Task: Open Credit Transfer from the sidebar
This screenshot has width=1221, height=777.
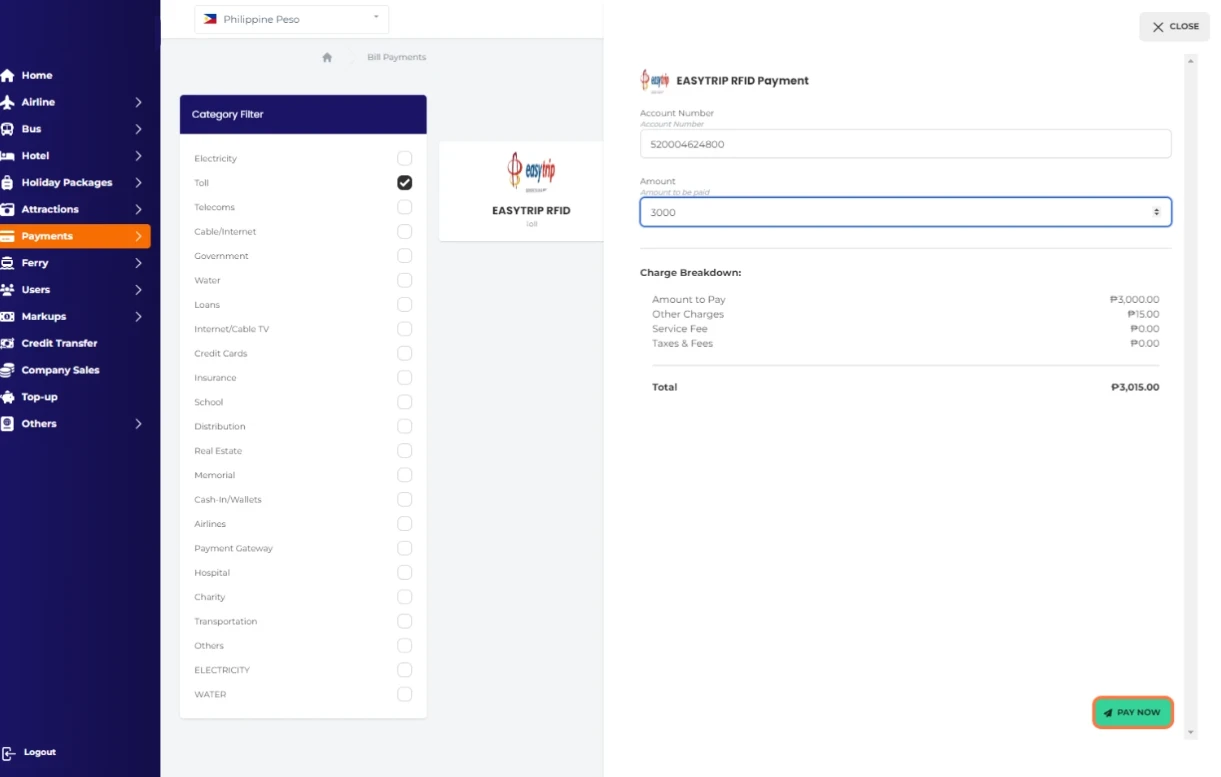Action: pos(59,343)
